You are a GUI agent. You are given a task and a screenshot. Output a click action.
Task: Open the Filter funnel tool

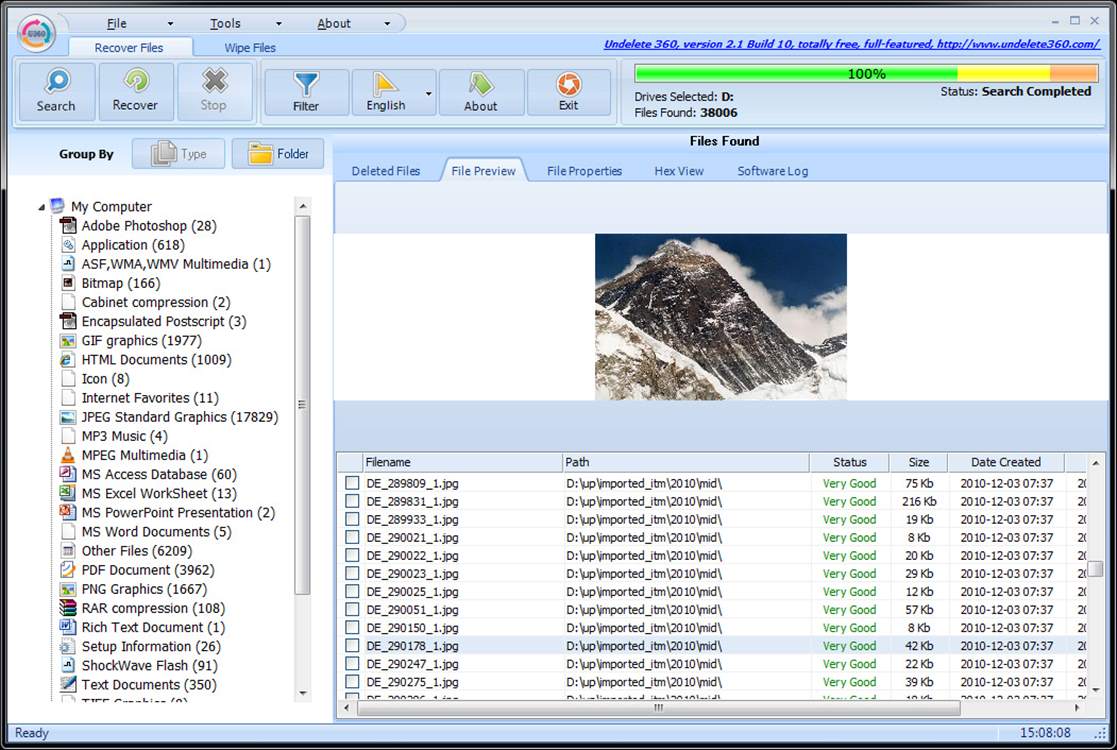pyautogui.click(x=306, y=92)
